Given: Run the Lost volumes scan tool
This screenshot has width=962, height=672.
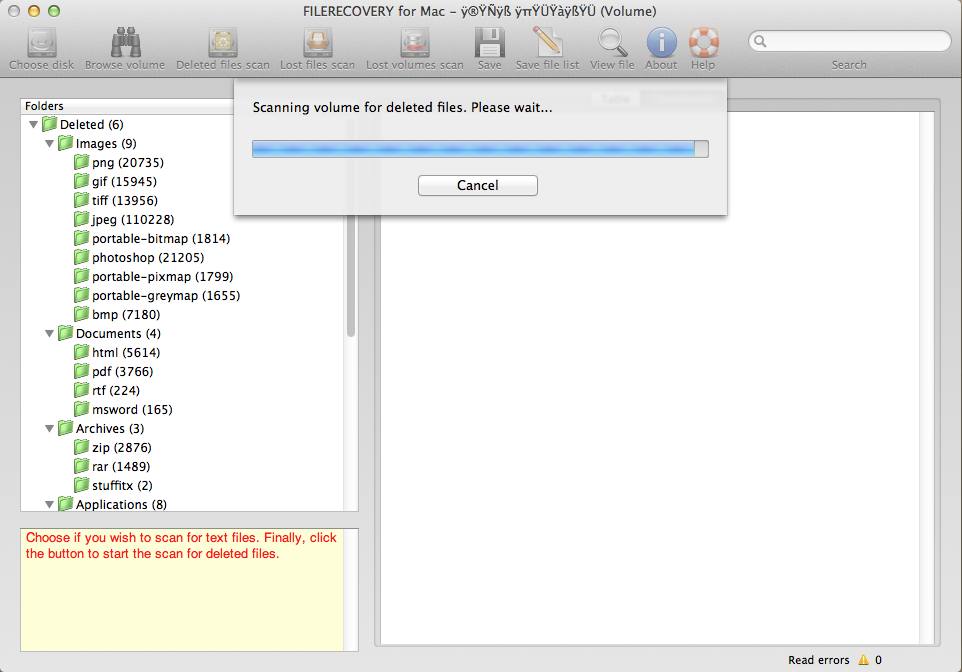Looking at the screenshot, I should point(415,42).
